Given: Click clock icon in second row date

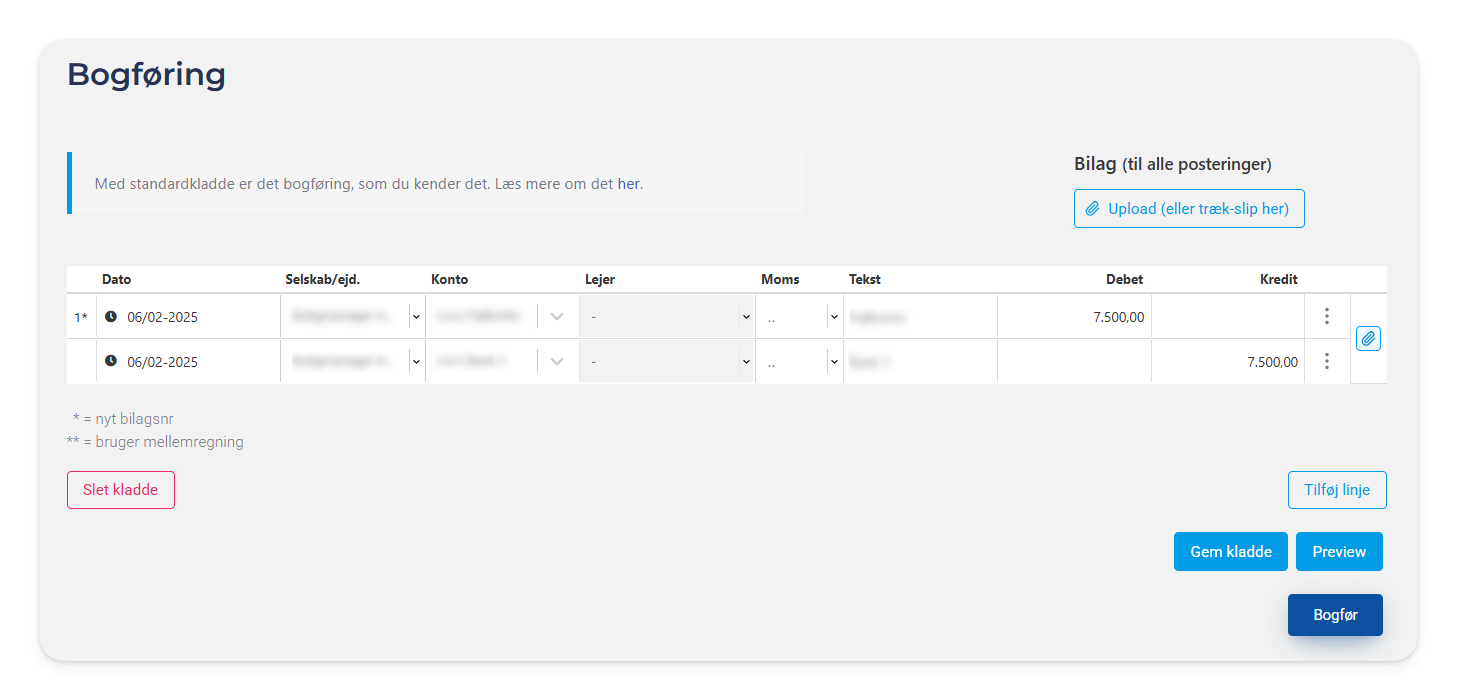Looking at the screenshot, I should pos(111,361).
